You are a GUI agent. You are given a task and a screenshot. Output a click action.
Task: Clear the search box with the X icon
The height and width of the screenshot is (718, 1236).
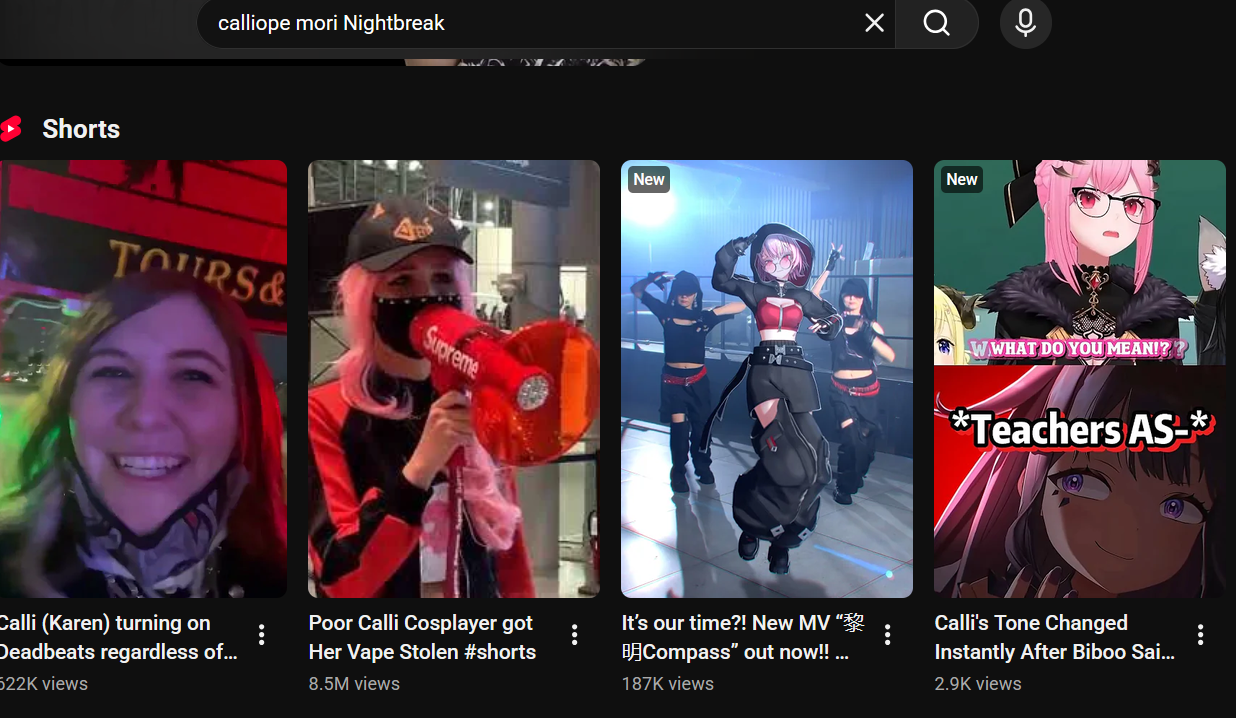coord(874,22)
